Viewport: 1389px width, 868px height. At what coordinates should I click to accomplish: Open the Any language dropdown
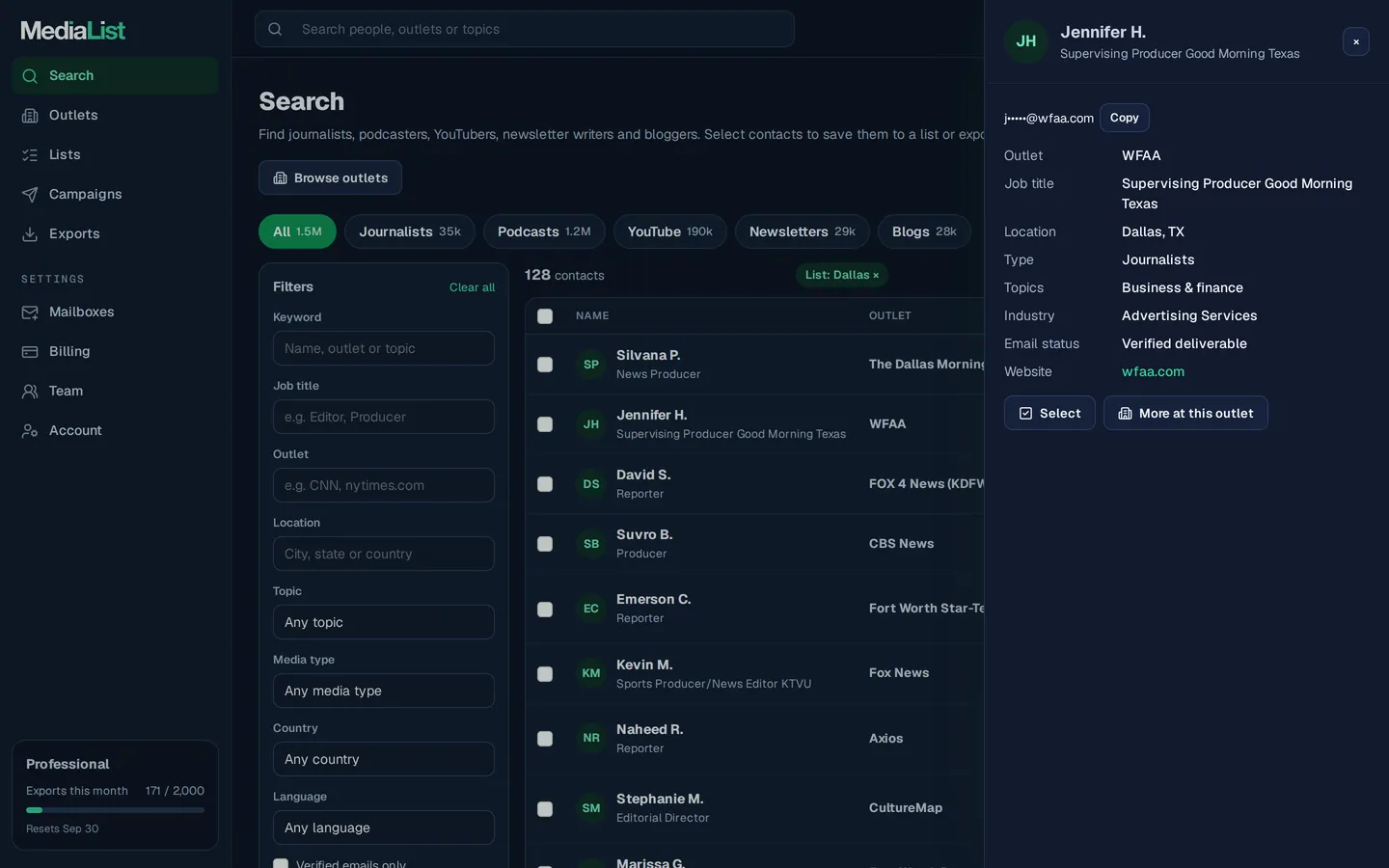point(384,827)
